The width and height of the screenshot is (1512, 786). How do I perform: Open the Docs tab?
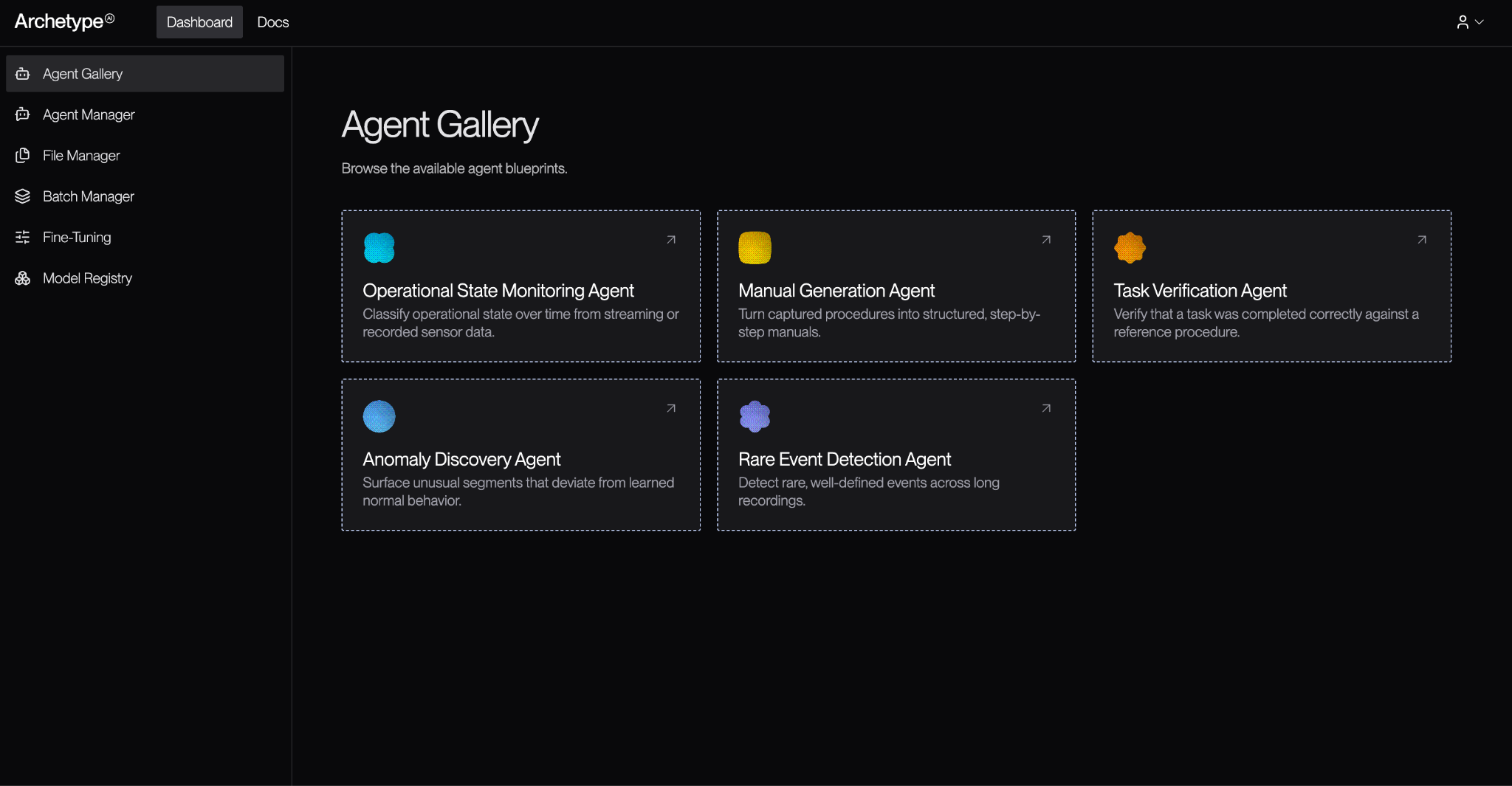(273, 22)
